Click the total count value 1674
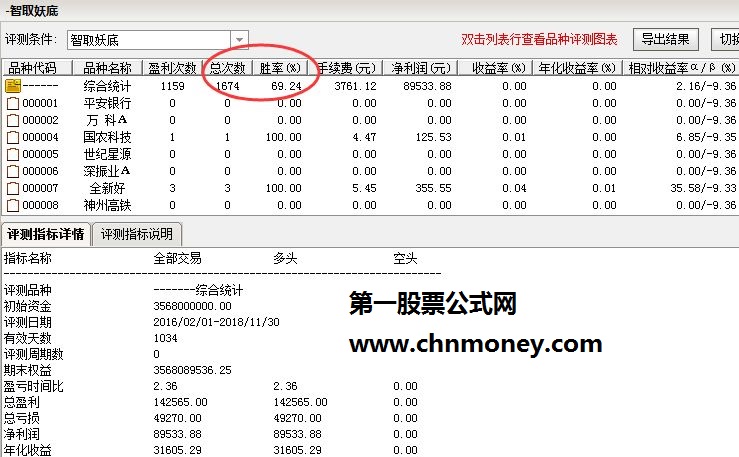 [x=227, y=86]
